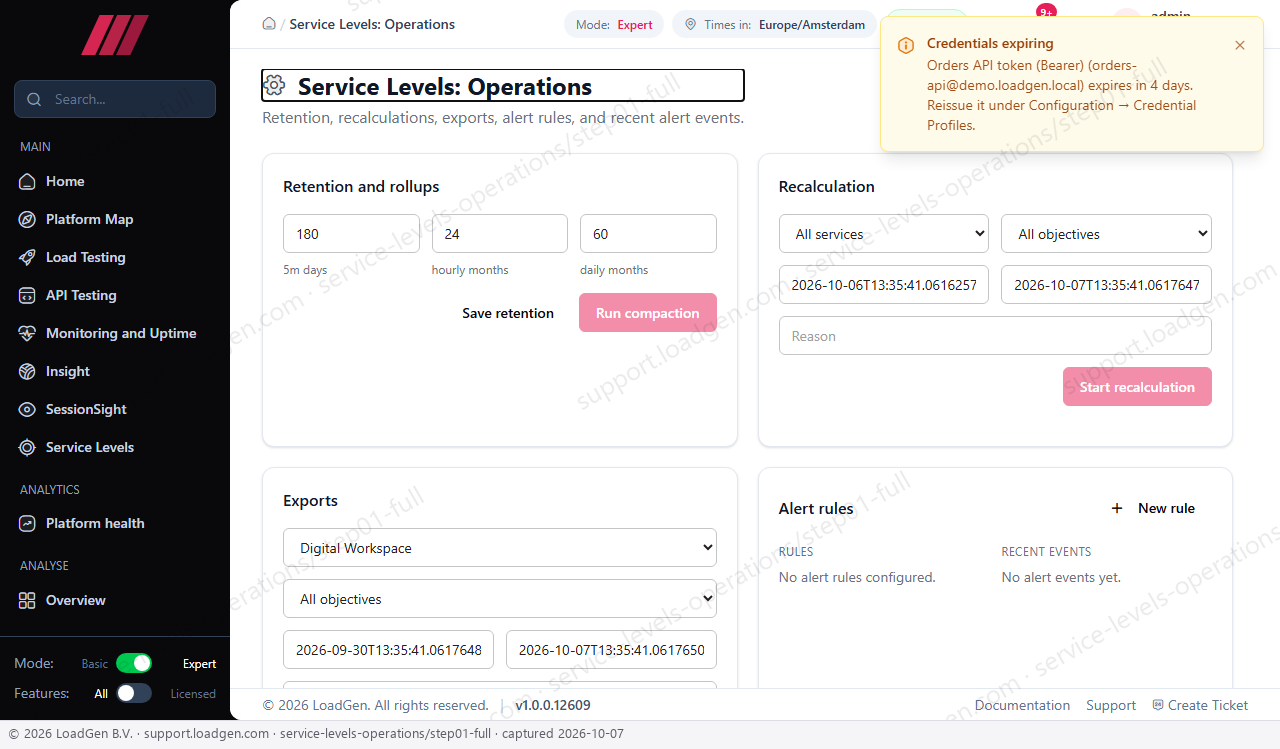Click the magnifier icon in the search box
Screen dimensions: 1280x749
[35, 99]
